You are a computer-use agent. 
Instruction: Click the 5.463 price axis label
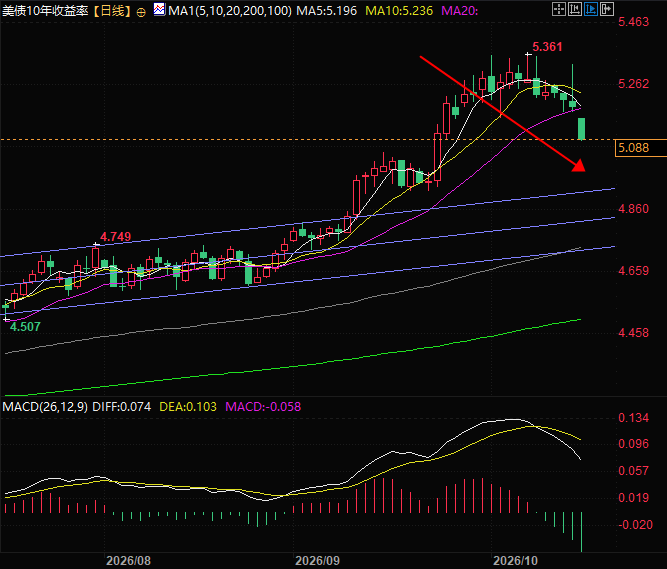[634, 22]
